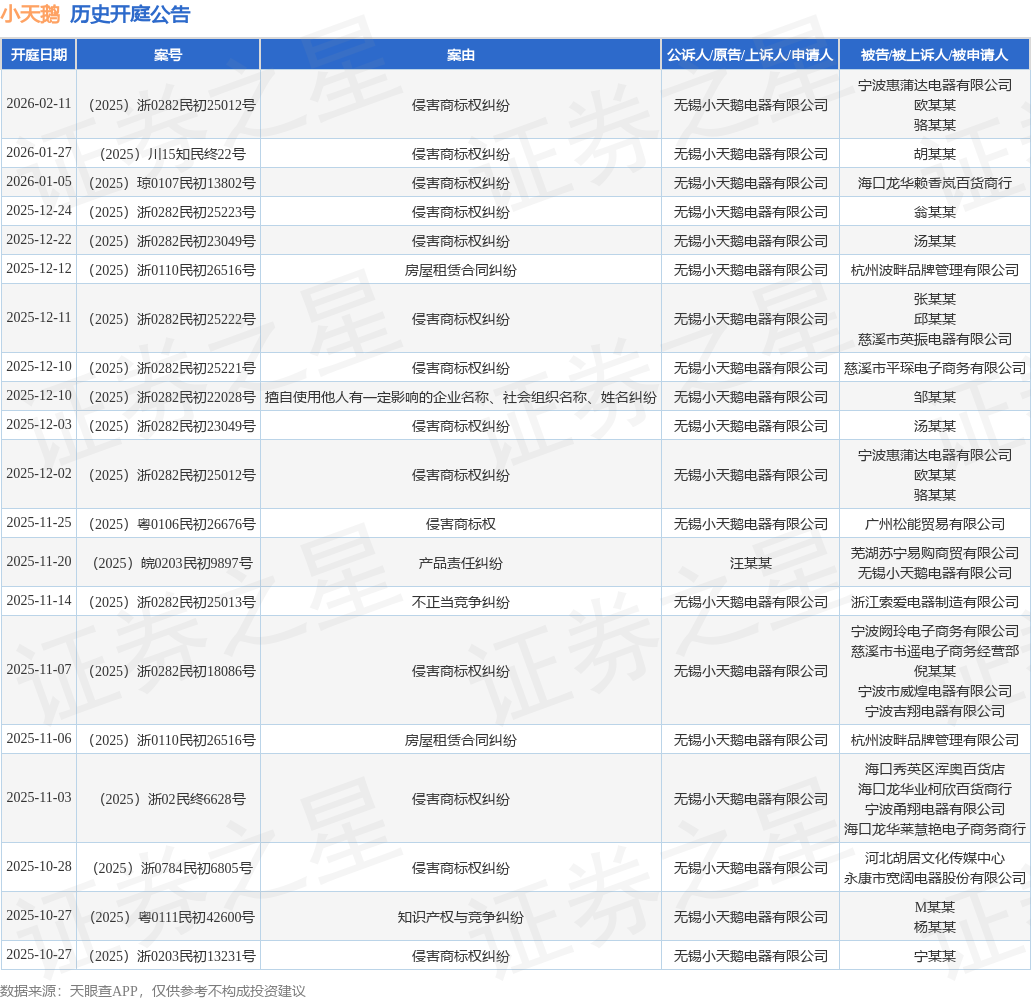Image resolution: width=1031 pixels, height=1000 pixels.
Task: Click the 案由 column header
Action: [x=460, y=55]
